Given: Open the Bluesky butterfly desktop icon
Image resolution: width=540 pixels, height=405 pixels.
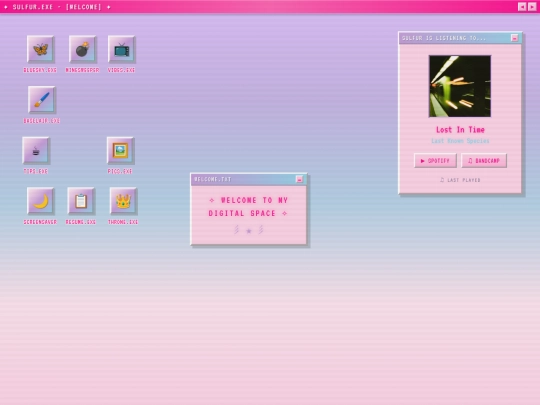Looking at the screenshot, I should point(40,49).
